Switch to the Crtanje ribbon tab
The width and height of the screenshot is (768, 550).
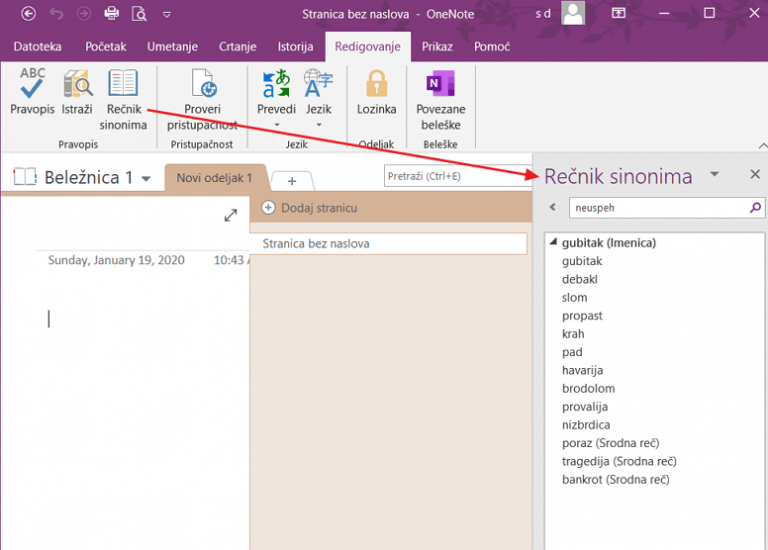point(238,47)
